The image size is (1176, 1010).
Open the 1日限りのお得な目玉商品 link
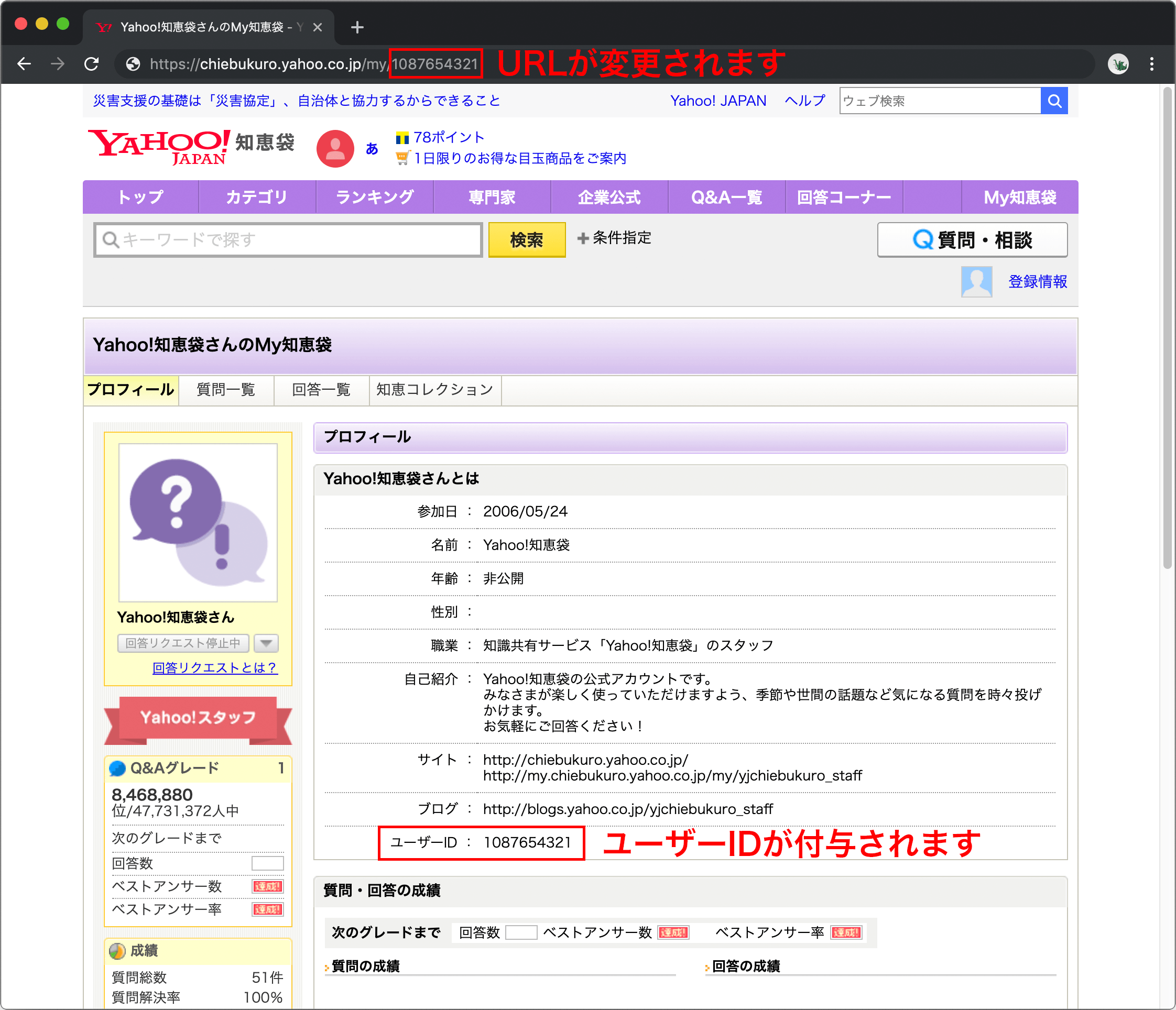click(520, 158)
